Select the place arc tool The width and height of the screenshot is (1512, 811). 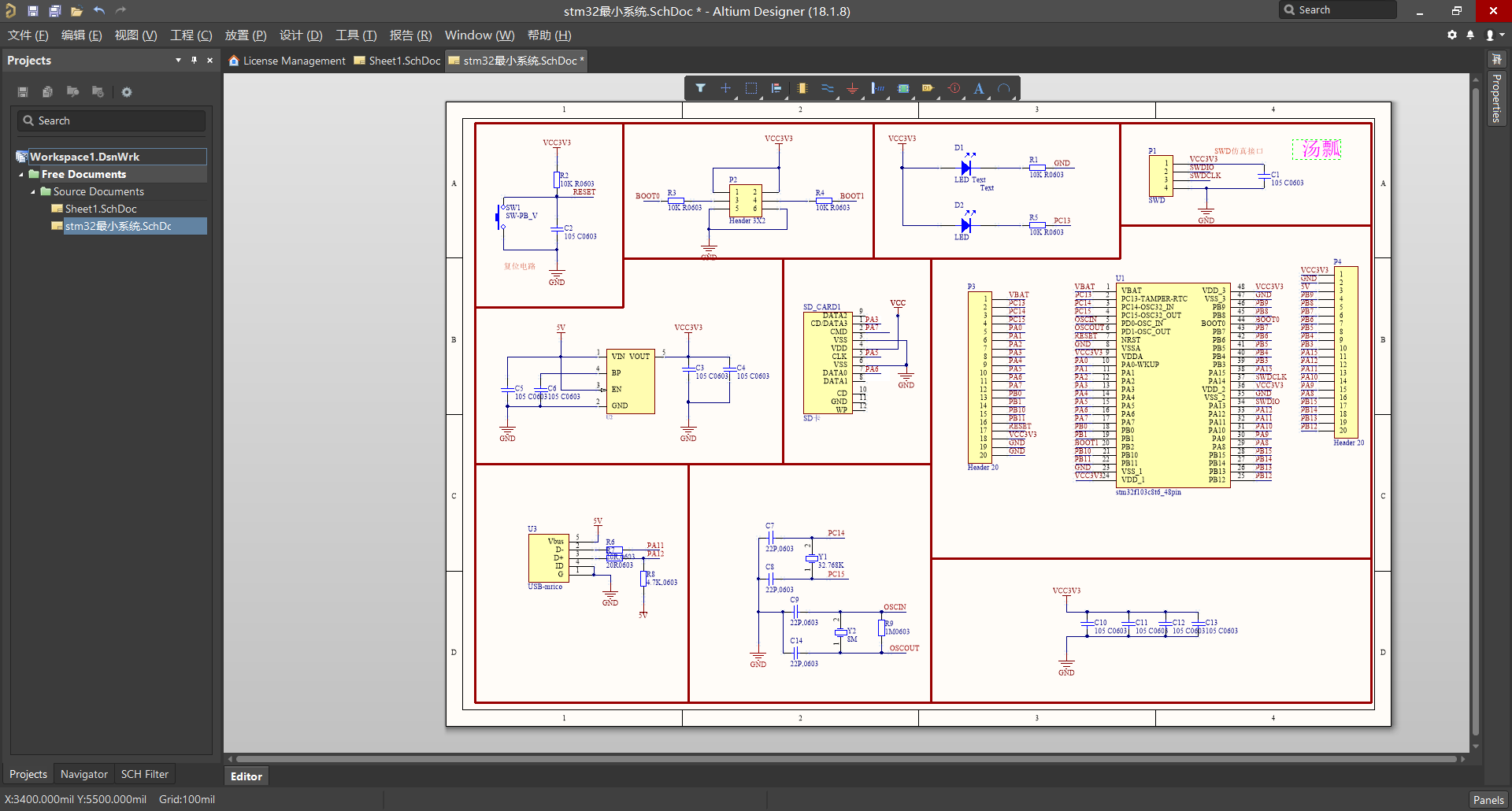pyautogui.click(x=1004, y=88)
